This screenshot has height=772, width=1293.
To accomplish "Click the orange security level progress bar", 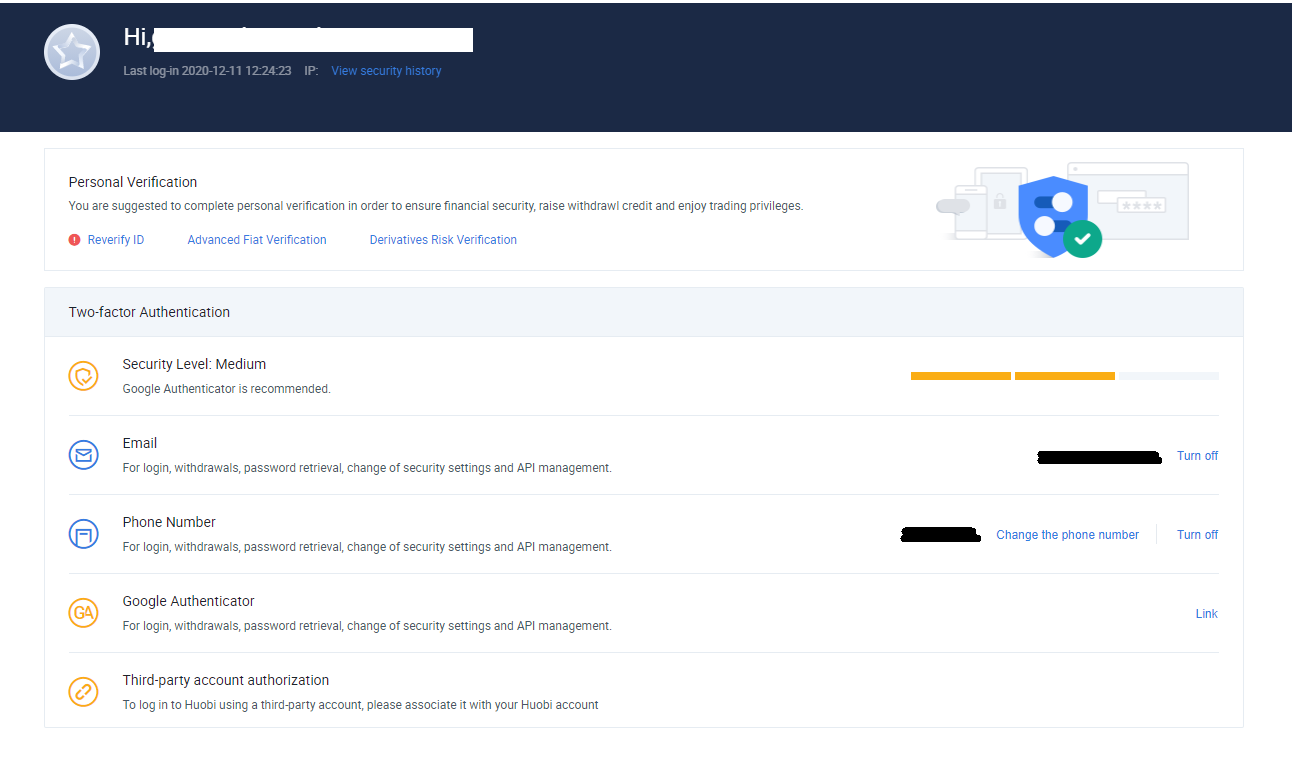I will pyautogui.click(x=1012, y=376).
